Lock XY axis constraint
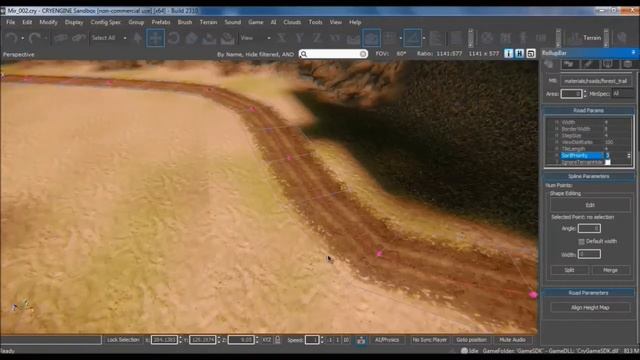 tap(335, 38)
